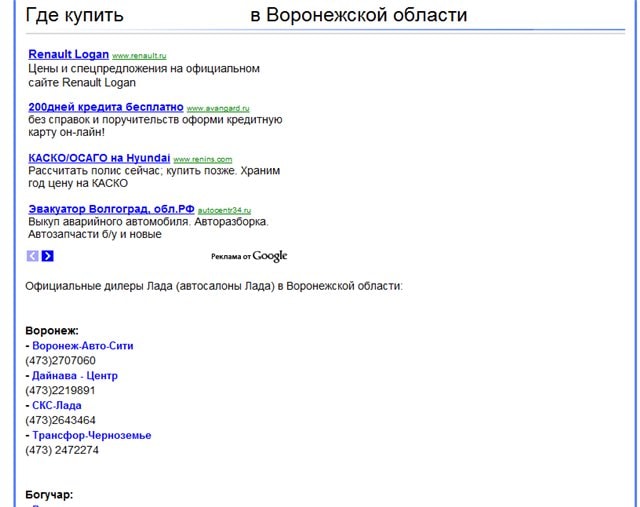Viewport: 640px width, 507px height.
Task: Click the Renault Logan ad description text
Action: click(144, 76)
